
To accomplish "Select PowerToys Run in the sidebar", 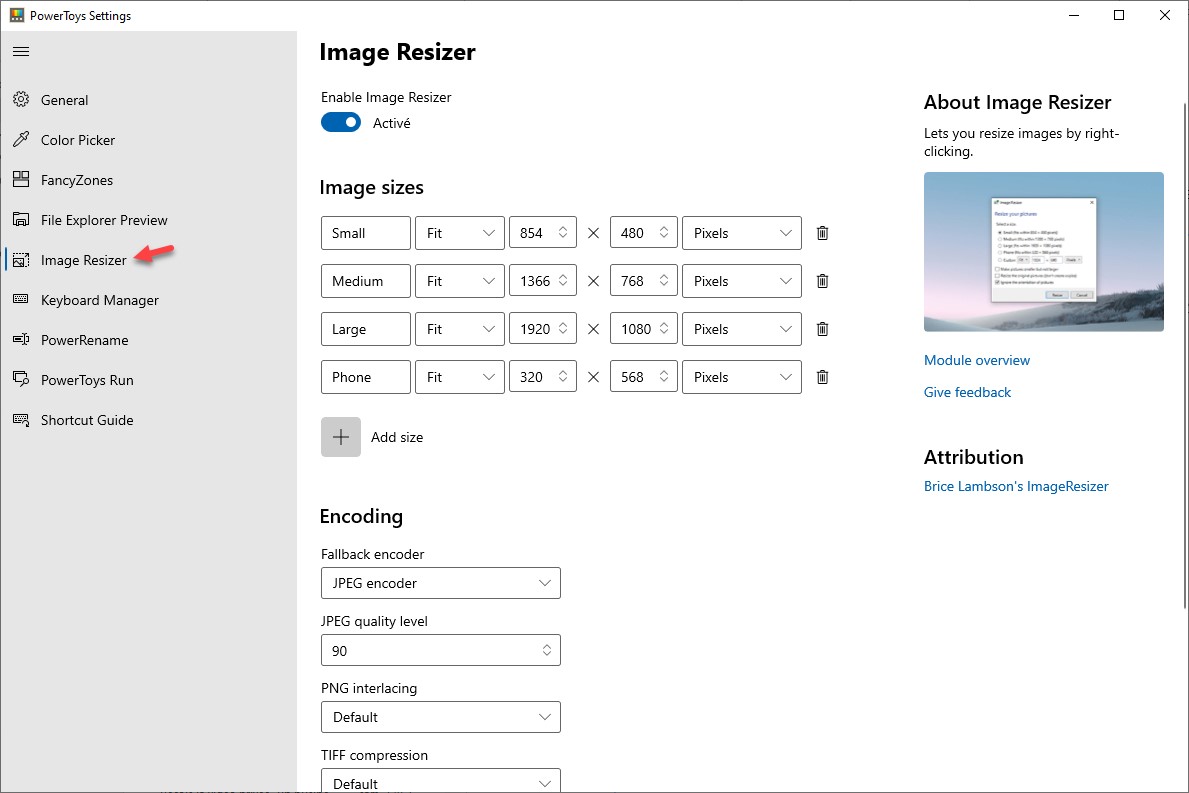I will pyautogui.click(x=86, y=380).
